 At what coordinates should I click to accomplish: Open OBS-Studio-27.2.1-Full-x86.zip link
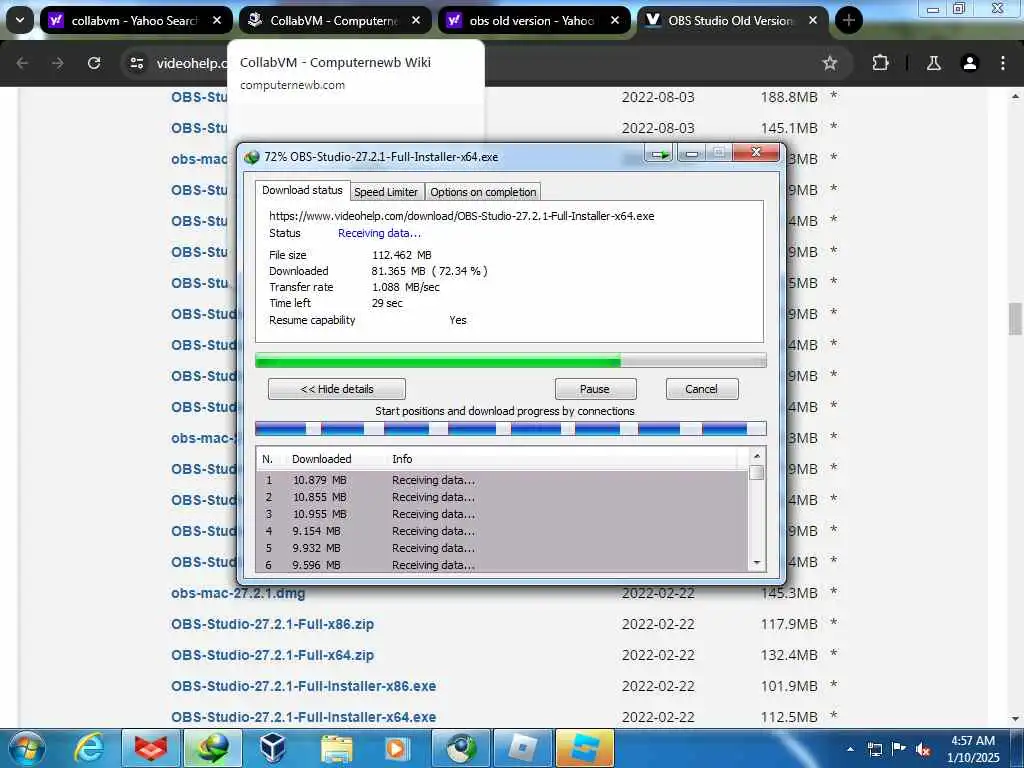coord(272,624)
